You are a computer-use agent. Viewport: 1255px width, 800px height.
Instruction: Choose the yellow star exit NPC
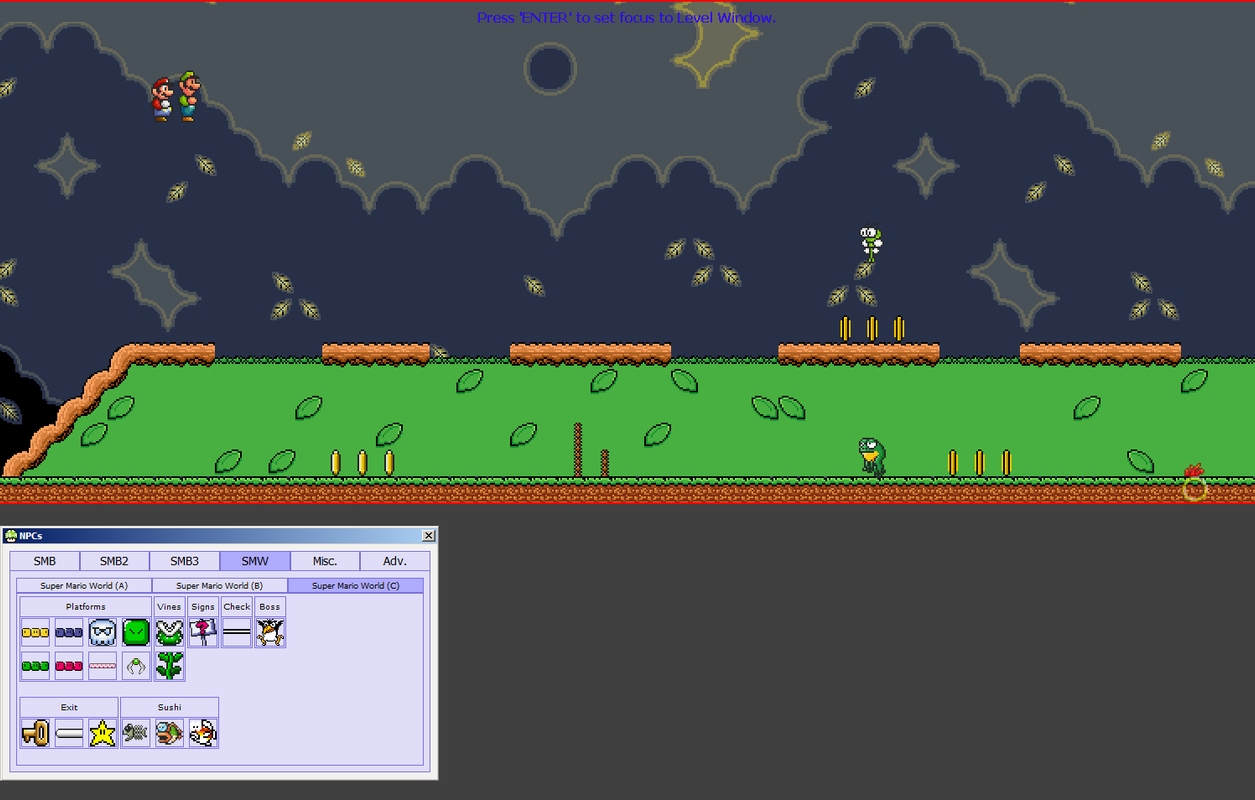[x=103, y=733]
